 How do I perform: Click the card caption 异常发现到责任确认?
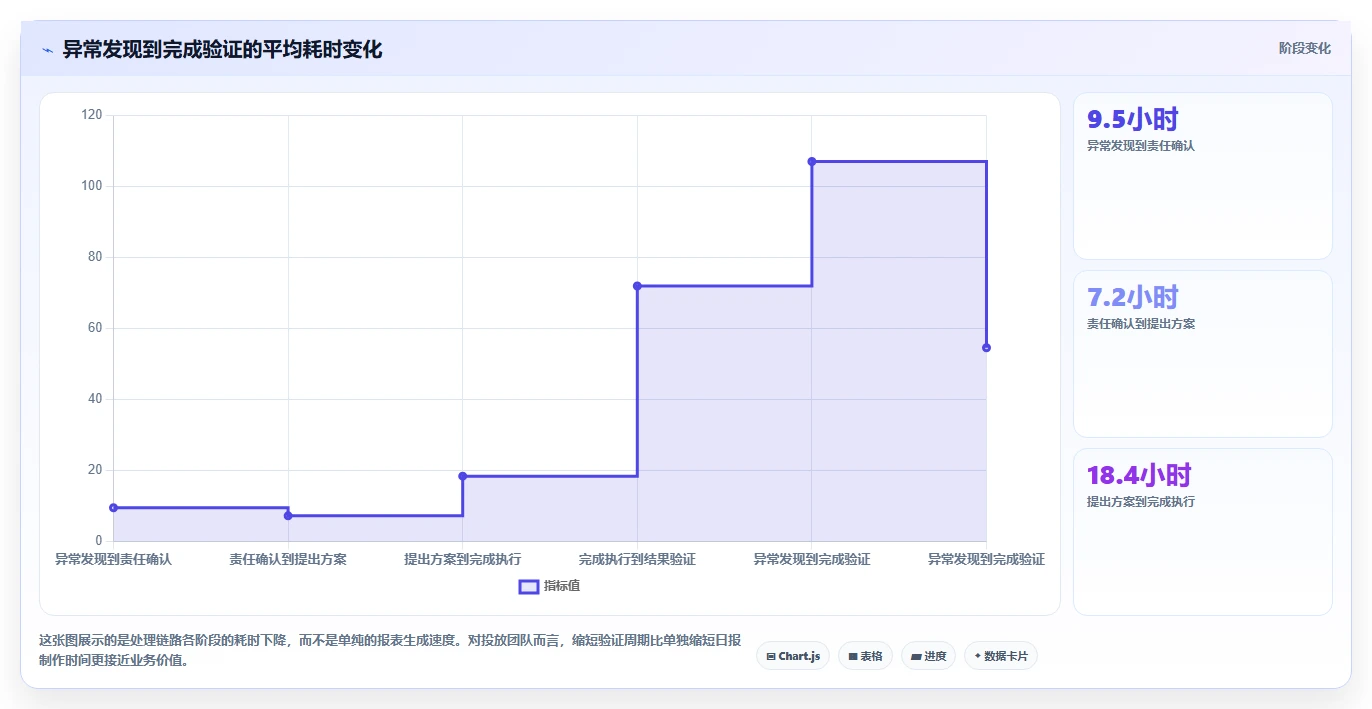tap(1141, 146)
